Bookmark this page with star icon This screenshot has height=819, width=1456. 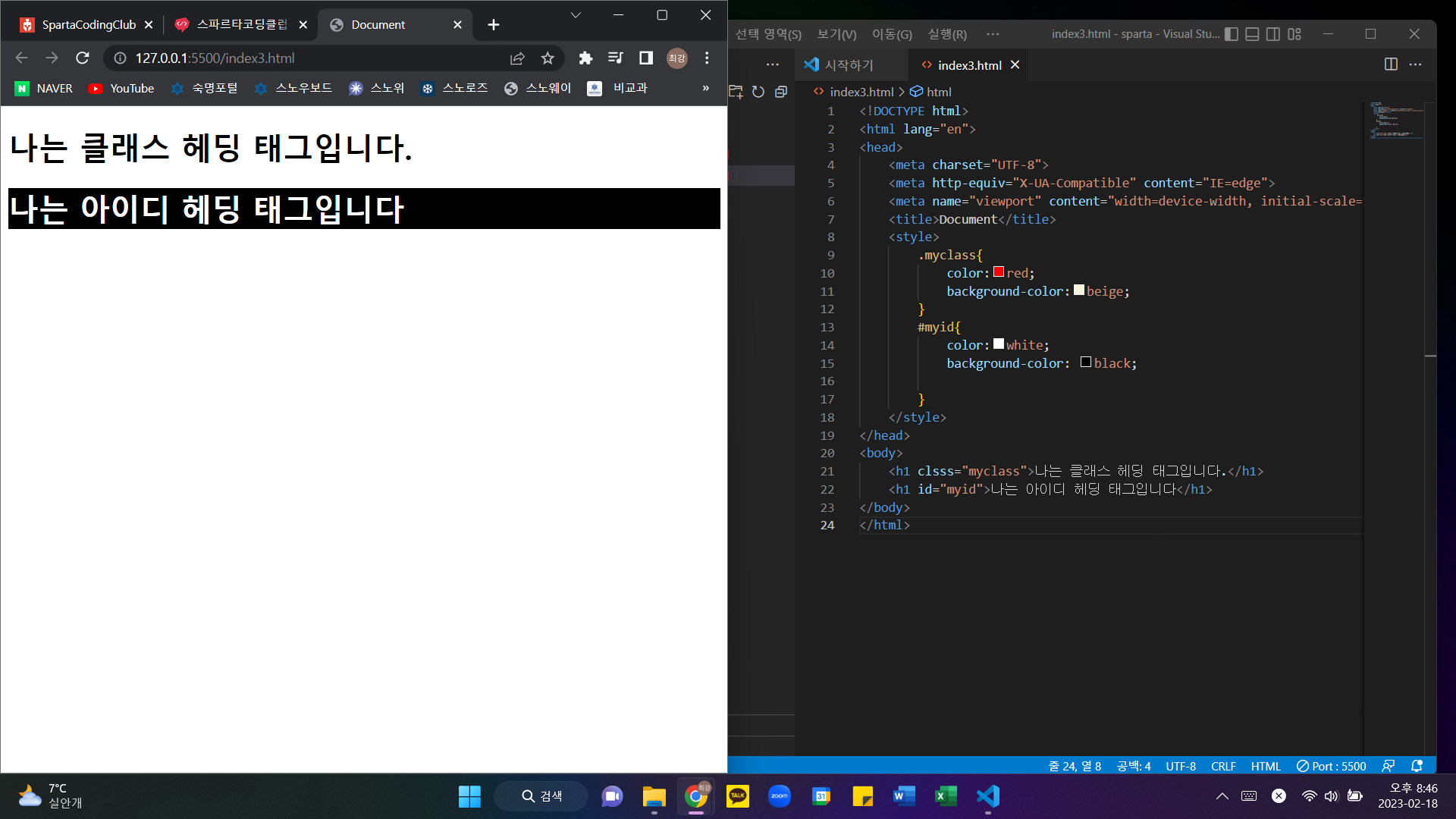[x=548, y=58]
